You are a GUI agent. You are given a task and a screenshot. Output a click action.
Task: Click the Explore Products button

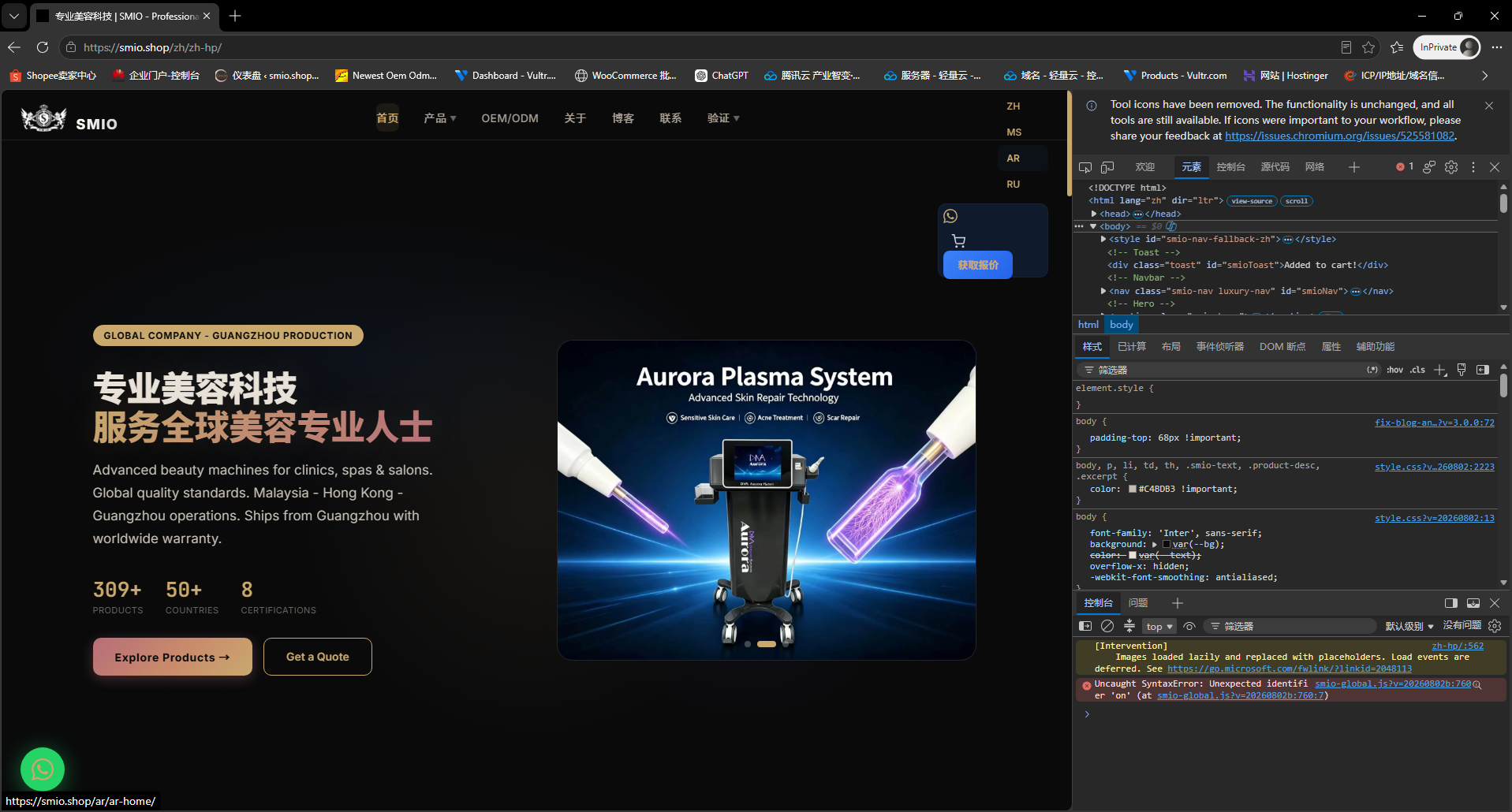pos(173,657)
